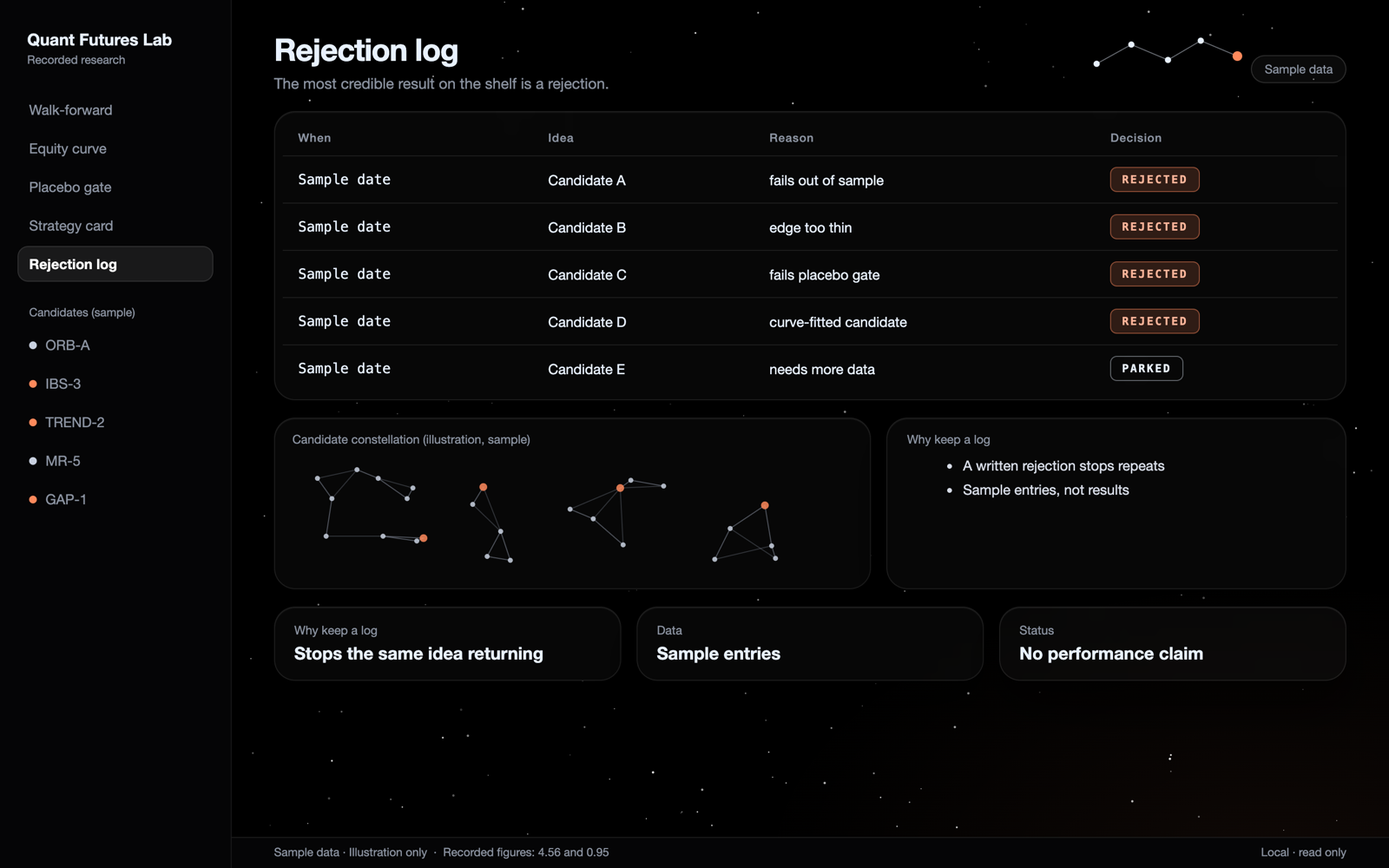The image size is (1389, 868).
Task: Click the REJECTED badge for Candidate D
Action: tap(1154, 321)
